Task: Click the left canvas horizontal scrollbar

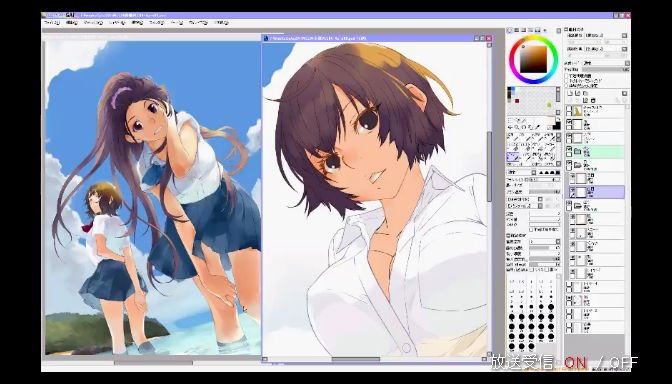Action: (153, 363)
